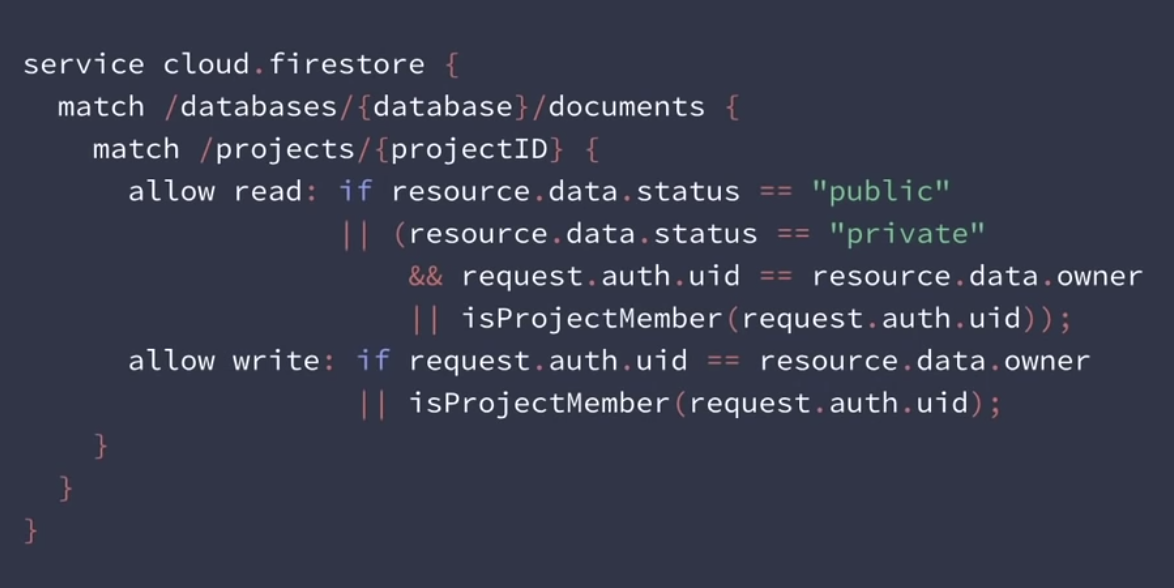Click the 'write' keyword
The image size is (1174, 588).
pyautogui.click(x=276, y=360)
